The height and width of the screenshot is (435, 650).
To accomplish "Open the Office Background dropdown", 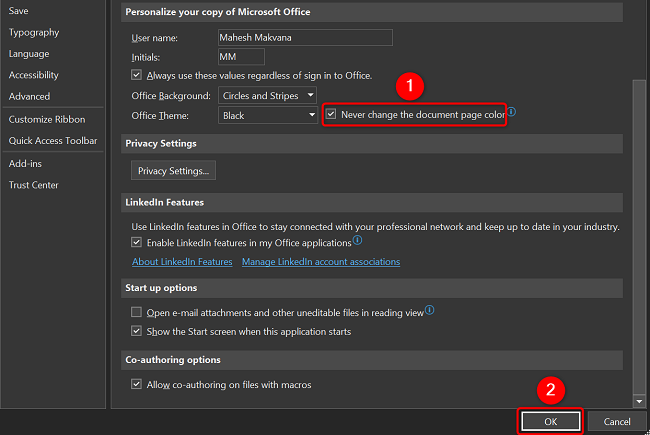I will [267, 96].
